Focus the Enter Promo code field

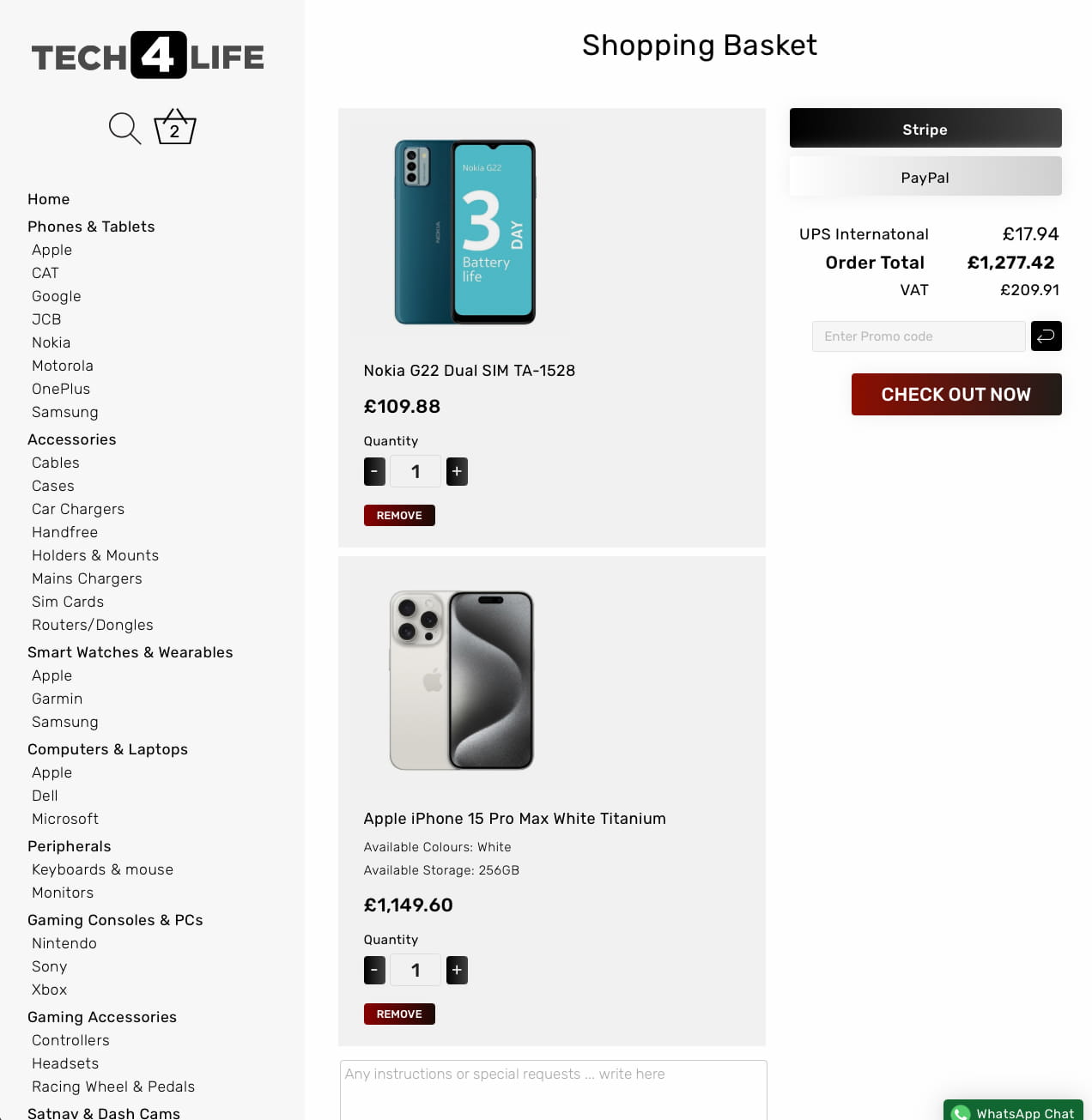point(918,336)
